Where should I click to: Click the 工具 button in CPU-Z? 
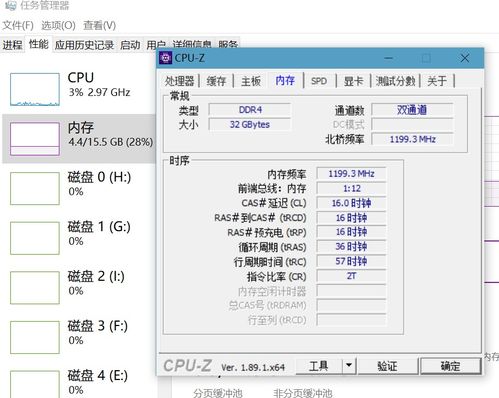coord(319,366)
